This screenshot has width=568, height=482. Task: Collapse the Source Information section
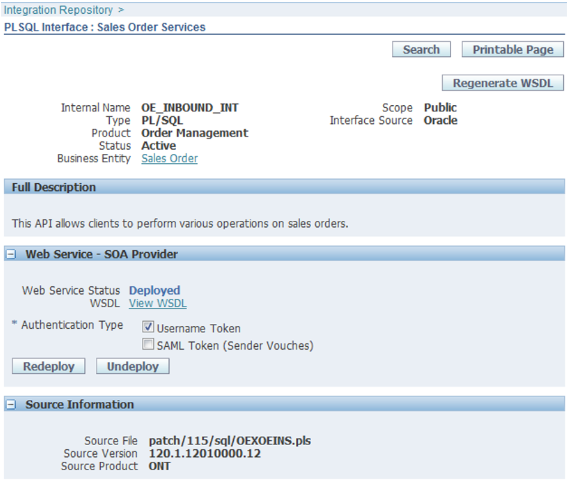(11, 405)
